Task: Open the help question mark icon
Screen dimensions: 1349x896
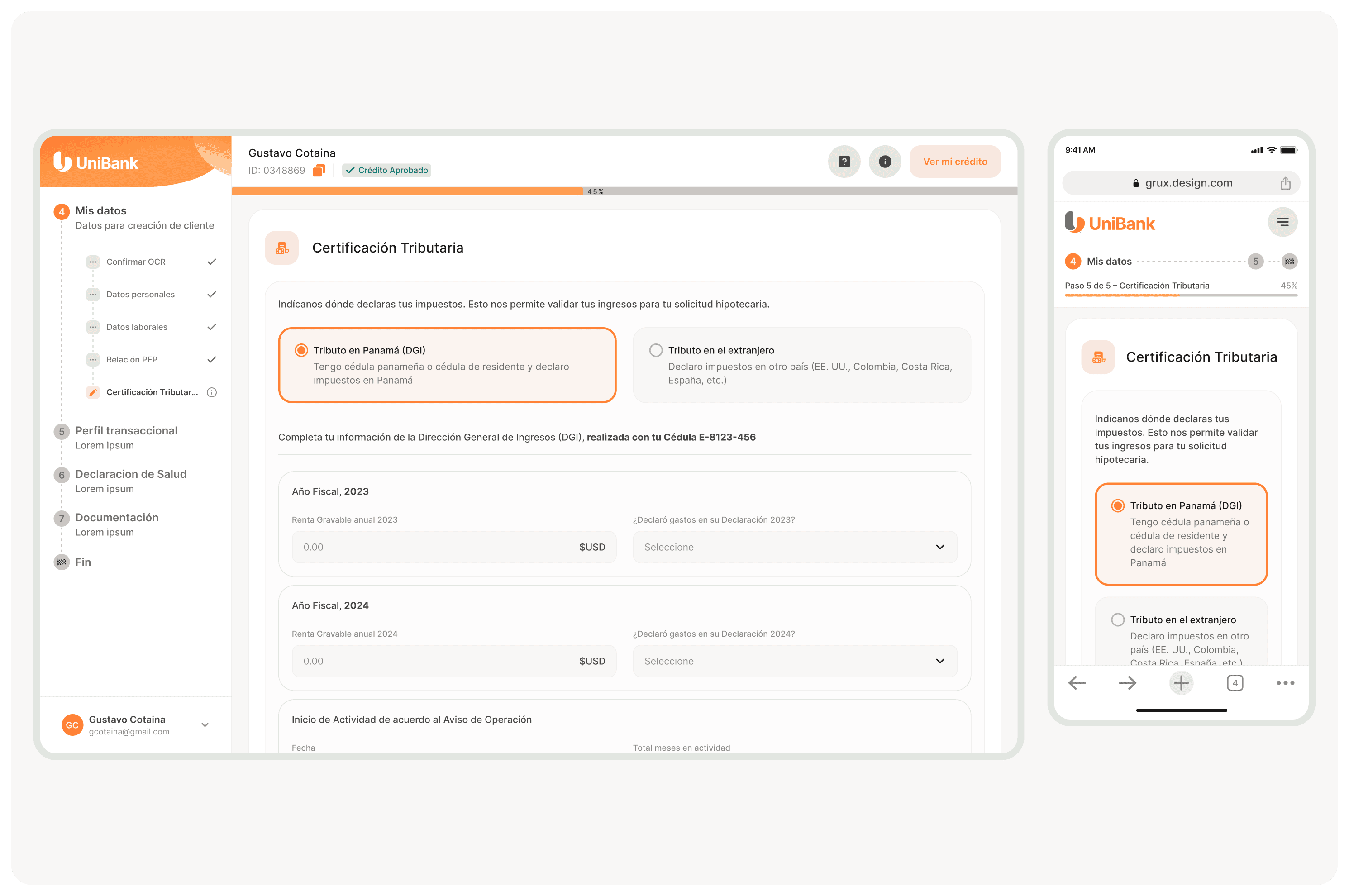Action: click(x=844, y=162)
